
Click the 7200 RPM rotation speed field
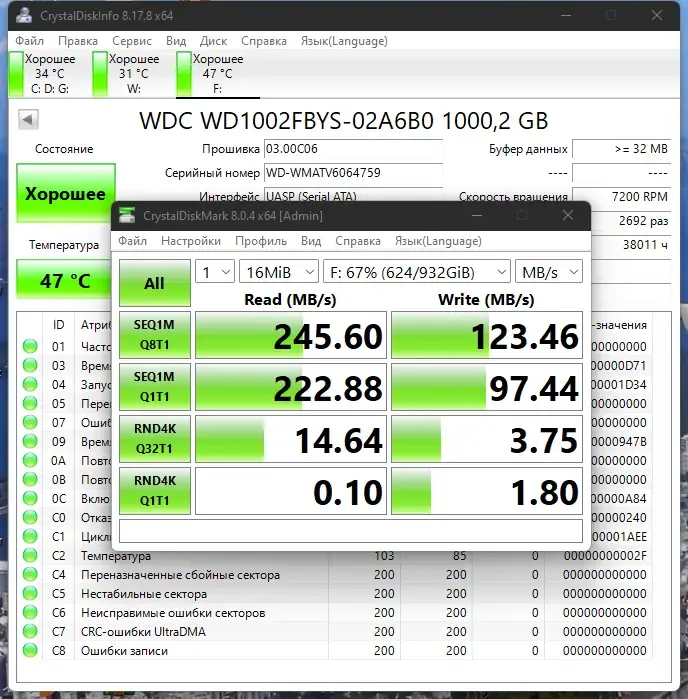(621, 197)
